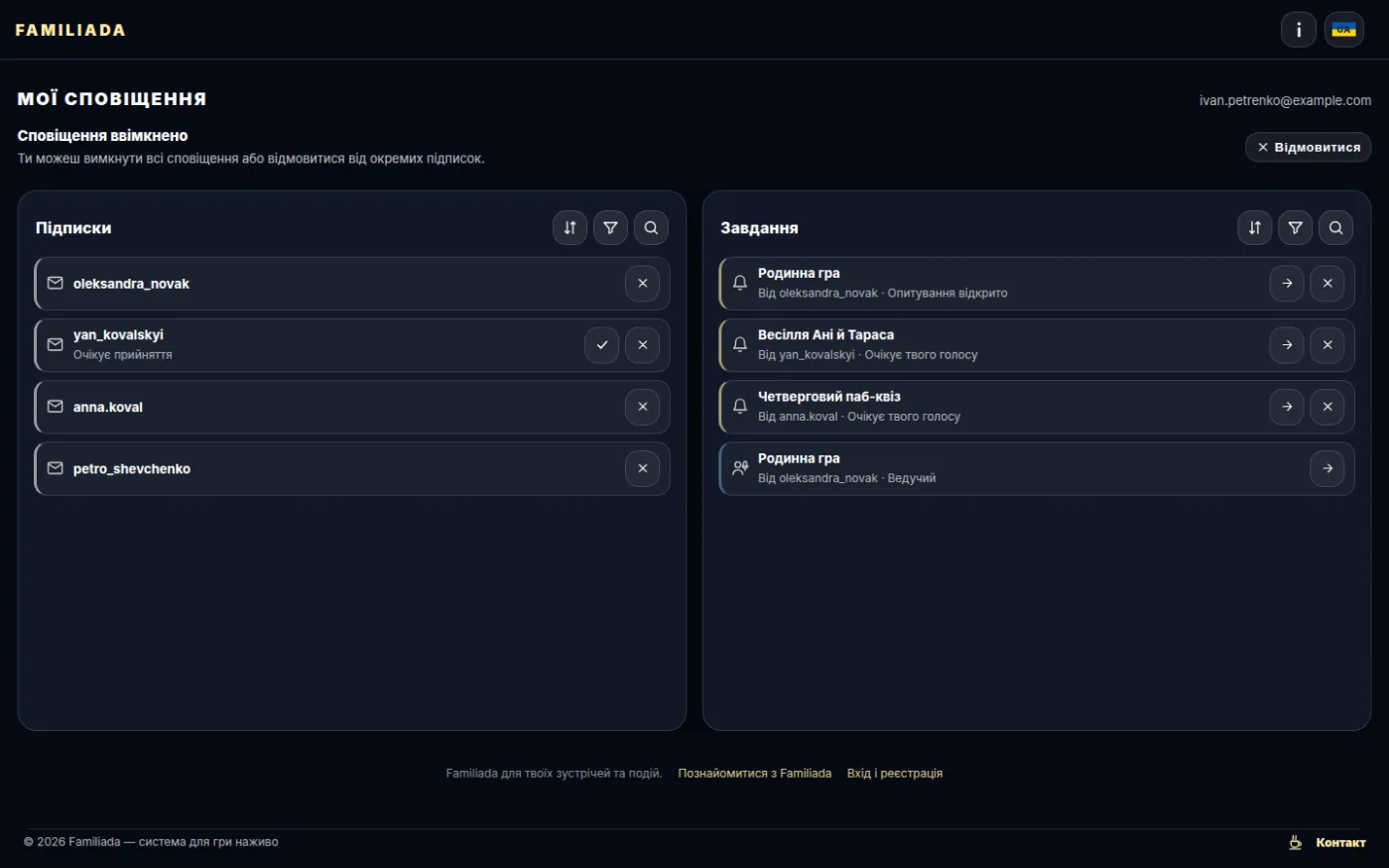Switch language via the Ukrainian flag button
This screenshot has height=868, width=1389.
click(1344, 30)
